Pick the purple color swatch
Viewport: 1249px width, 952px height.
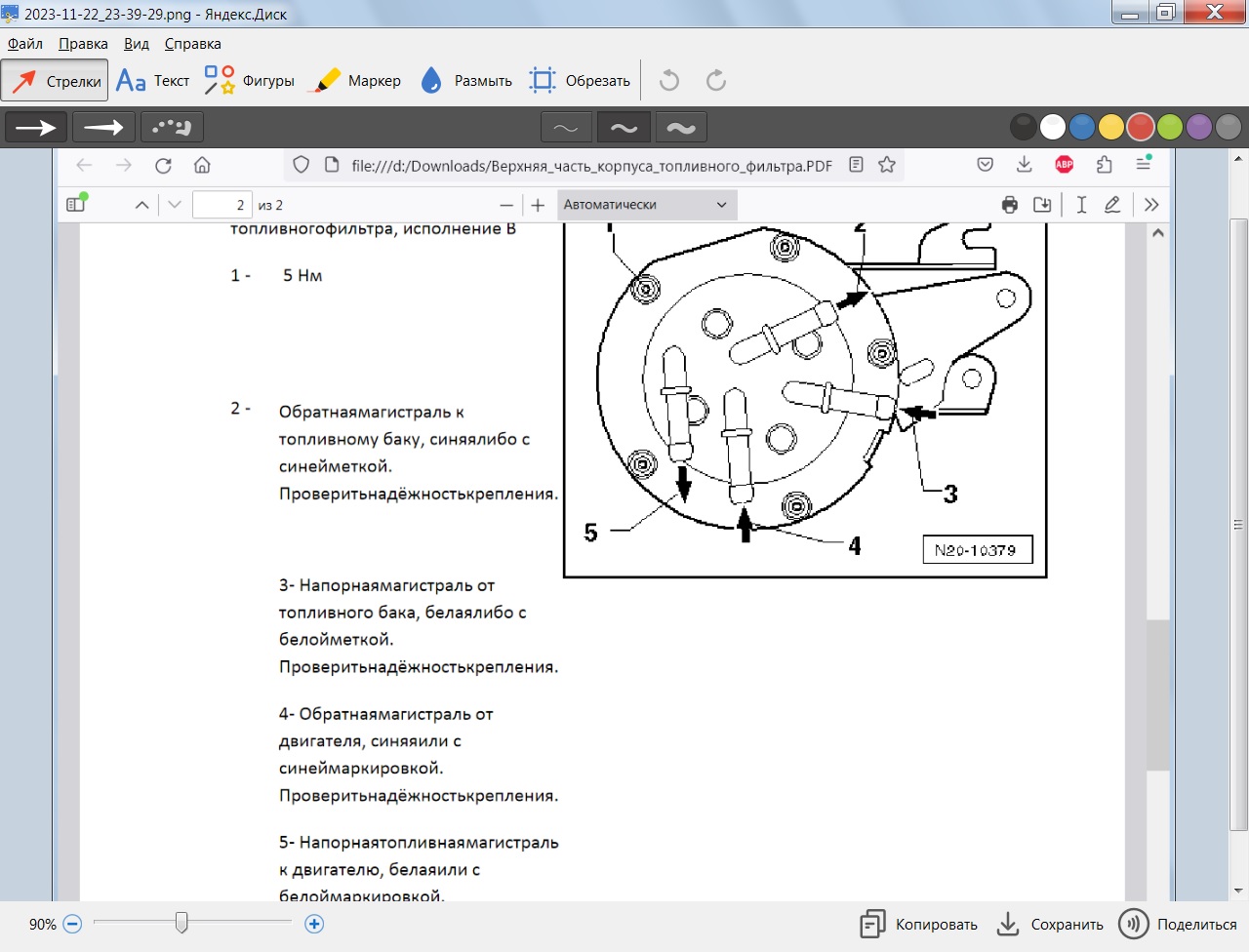(x=1199, y=127)
